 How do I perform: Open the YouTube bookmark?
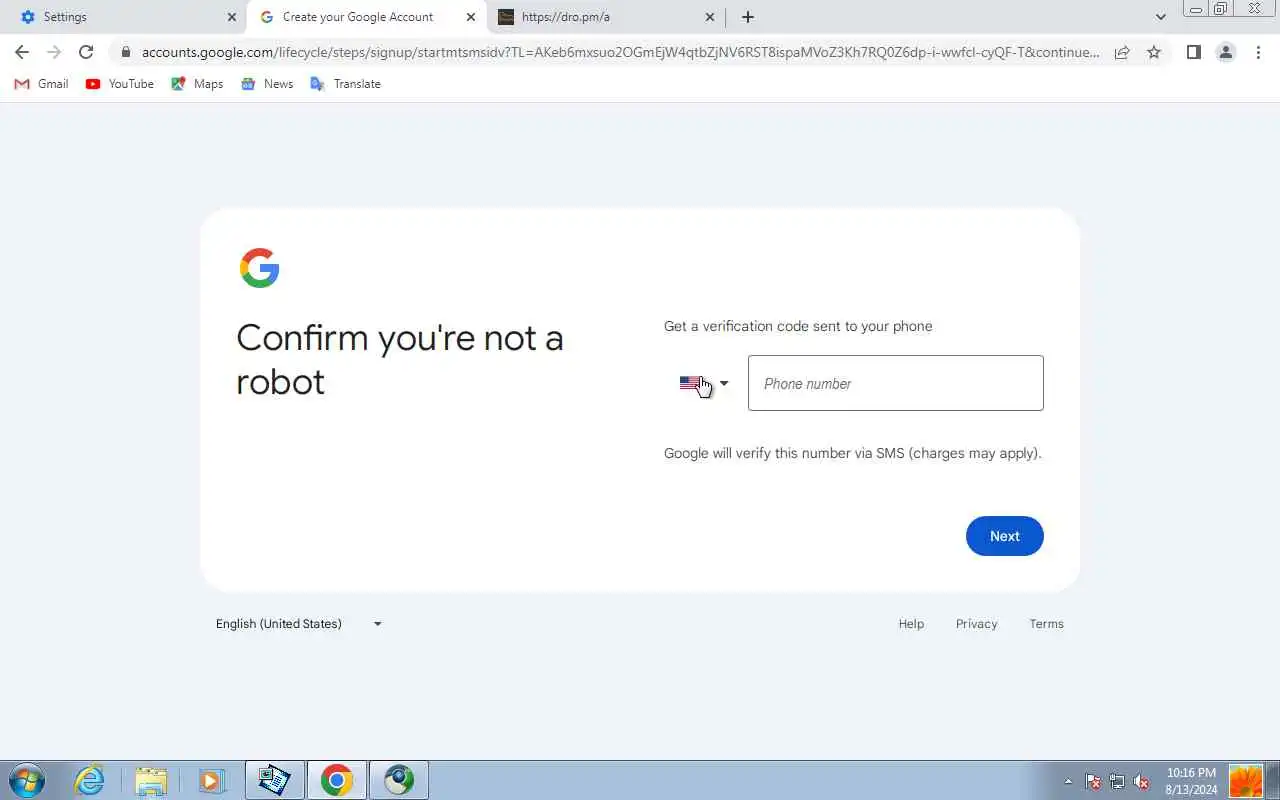[x=120, y=84]
